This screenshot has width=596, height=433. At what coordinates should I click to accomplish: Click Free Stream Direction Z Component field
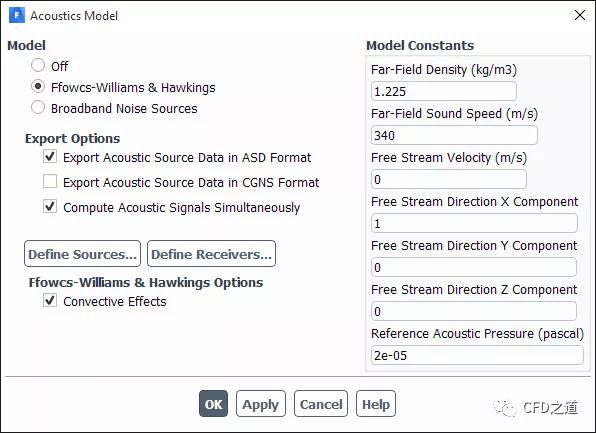coord(474,311)
